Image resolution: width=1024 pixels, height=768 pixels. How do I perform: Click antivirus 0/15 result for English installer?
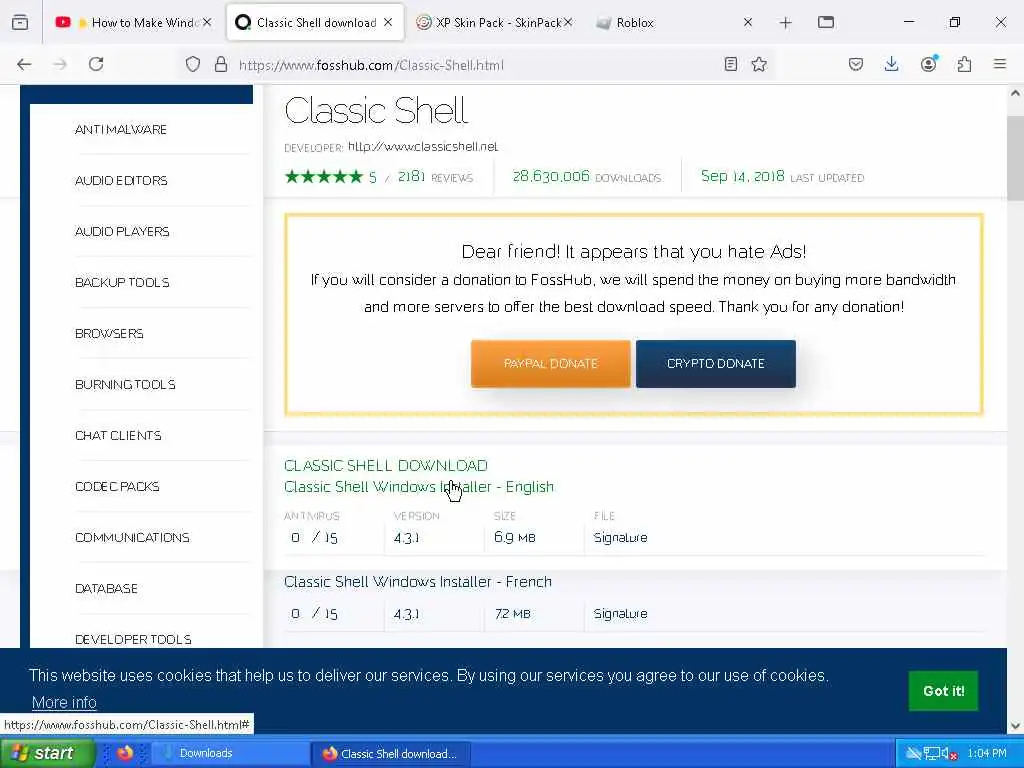coord(314,537)
